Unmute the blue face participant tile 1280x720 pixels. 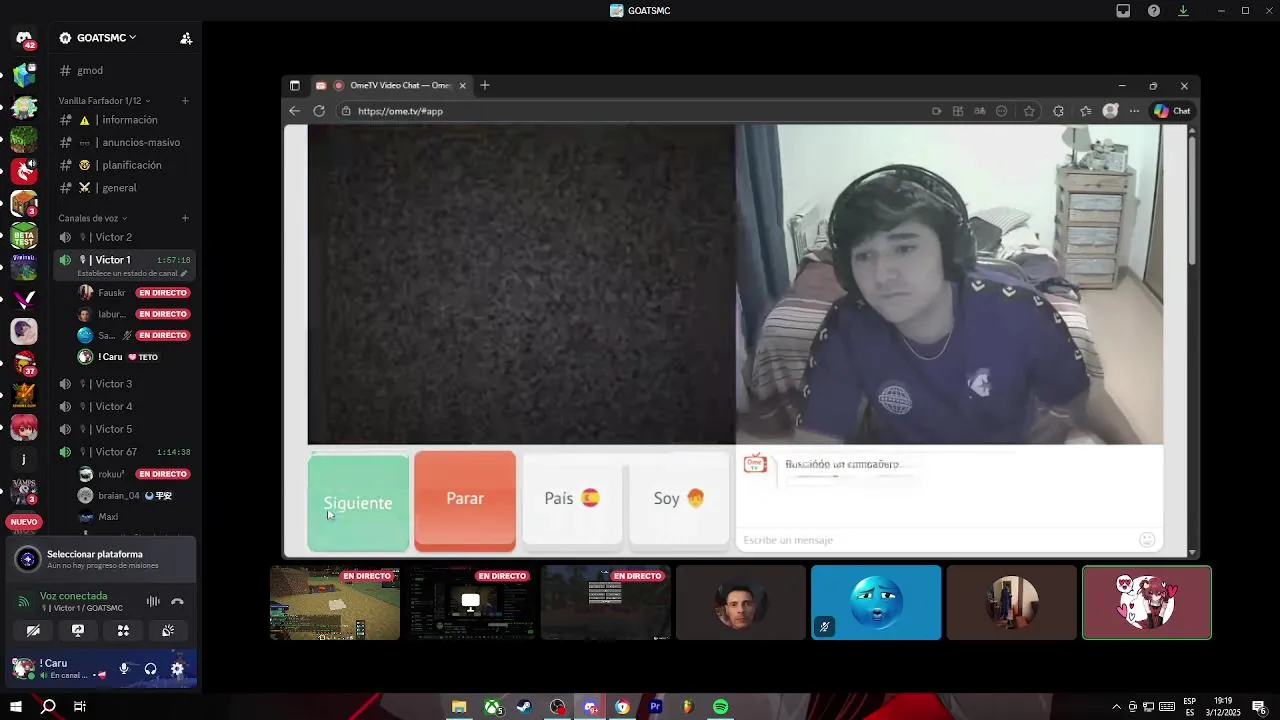(824, 627)
